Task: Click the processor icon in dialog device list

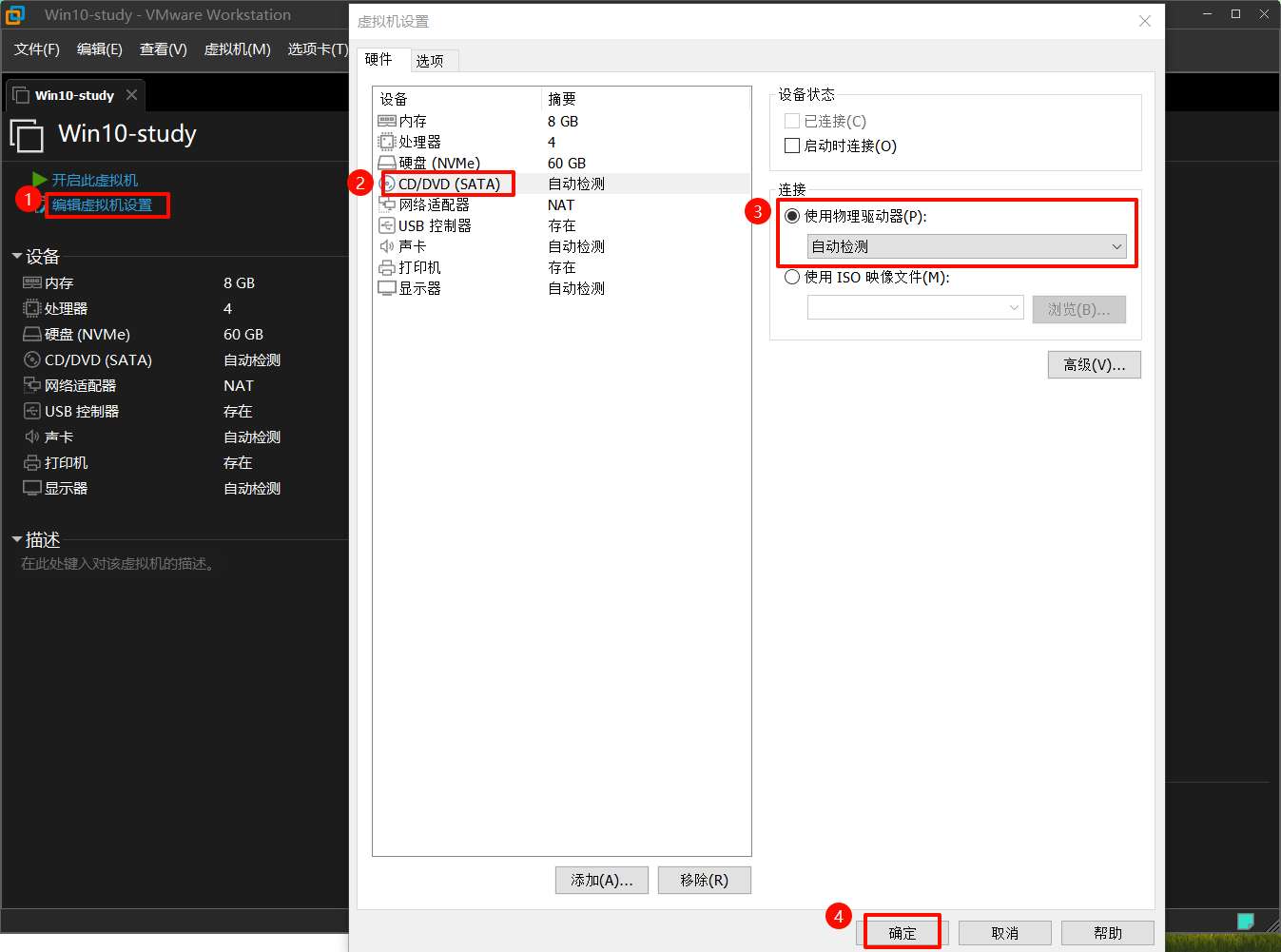Action: pos(386,142)
